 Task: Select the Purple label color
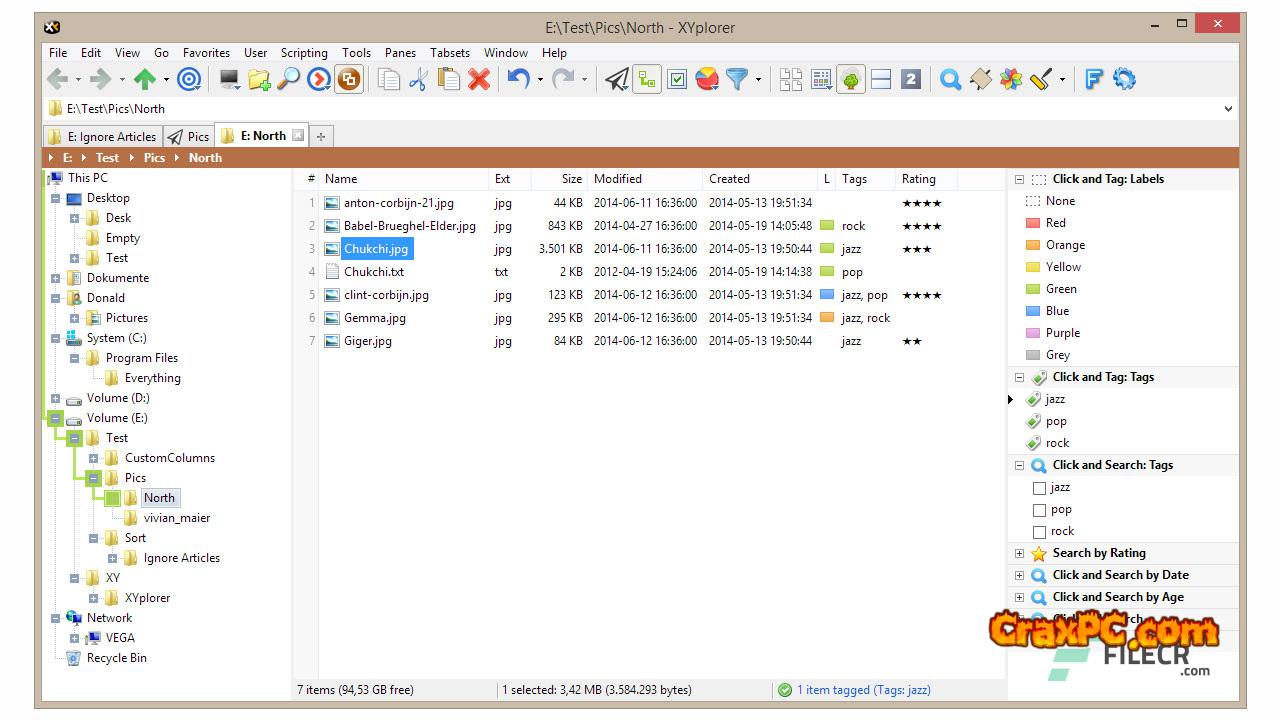point(1062,333)
